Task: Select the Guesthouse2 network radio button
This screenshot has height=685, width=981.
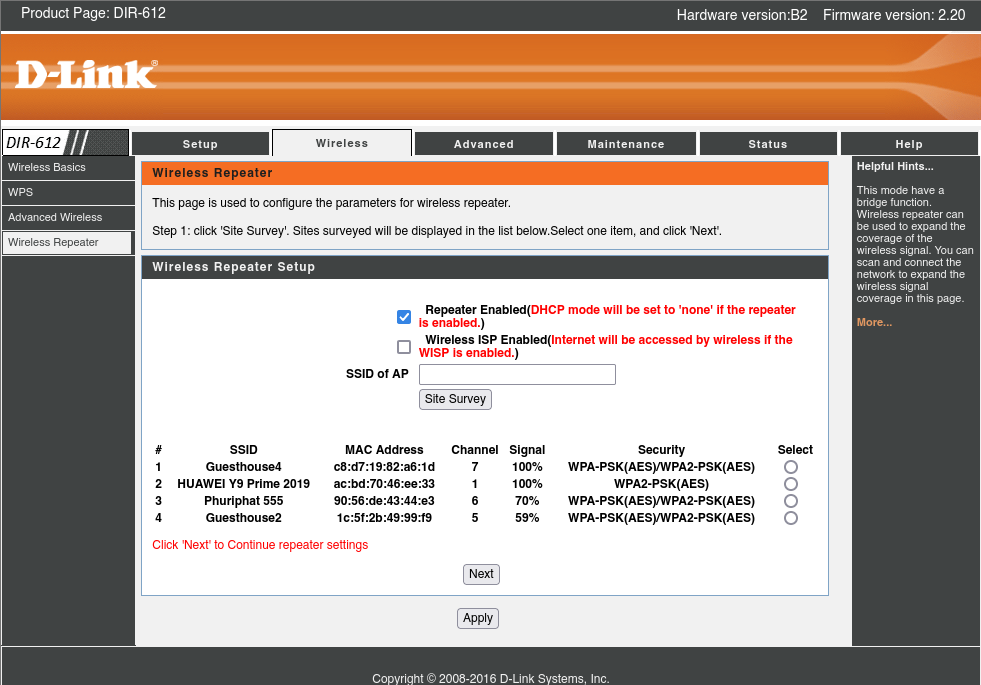Action: (791, 518)
